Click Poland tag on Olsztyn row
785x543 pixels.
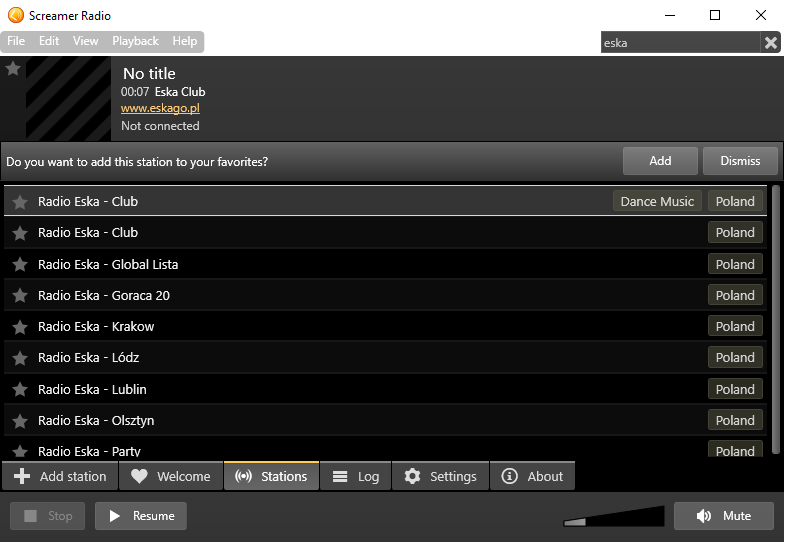pyautogui.click(x=735, y=420)
